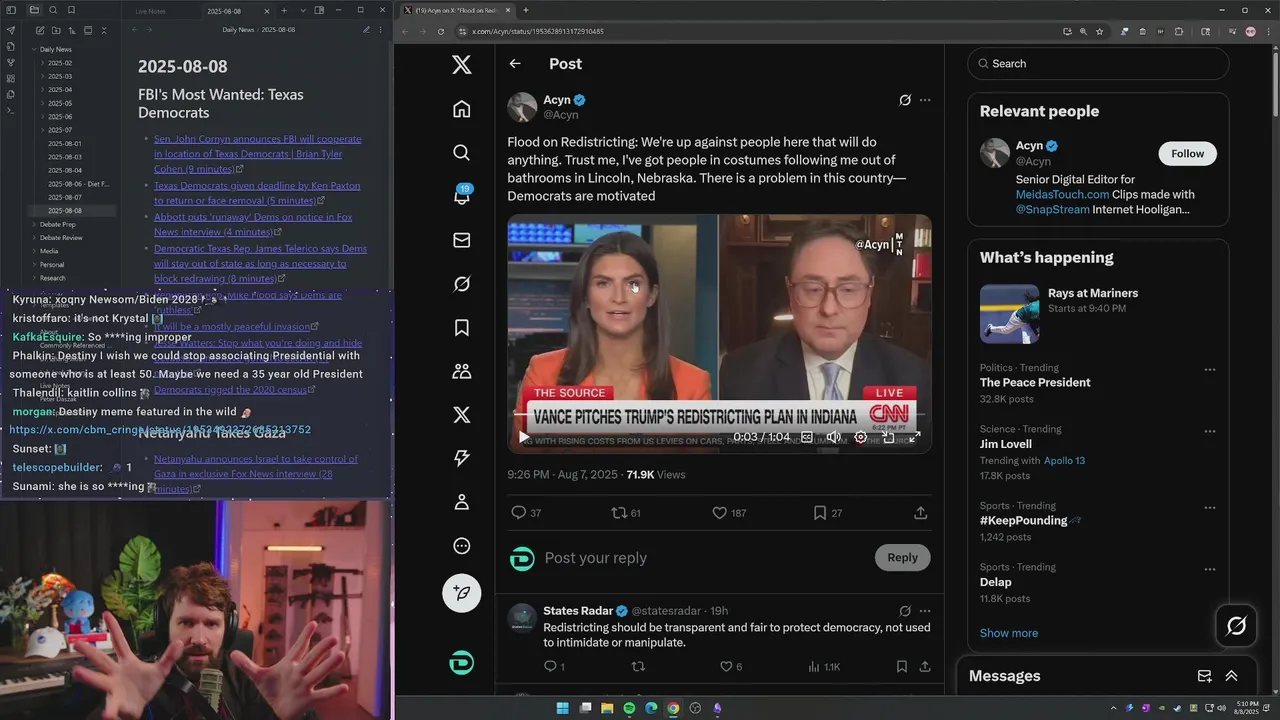Toggle Obsidian left sidebar
The width and height of the screenshot is (1280, 720).
pos(11,10)
